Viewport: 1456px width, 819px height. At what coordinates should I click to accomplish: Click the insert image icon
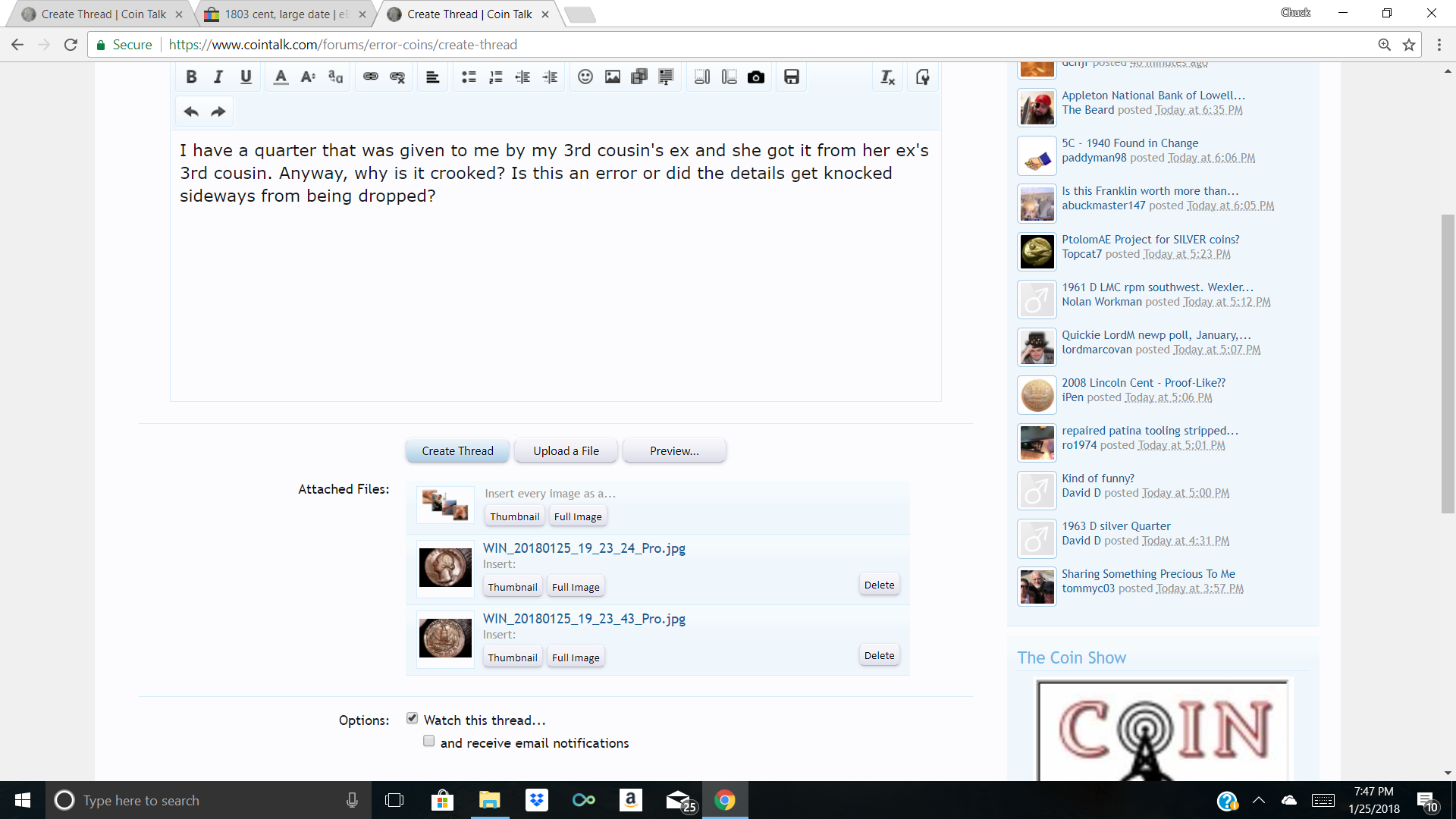click(612, 77)
